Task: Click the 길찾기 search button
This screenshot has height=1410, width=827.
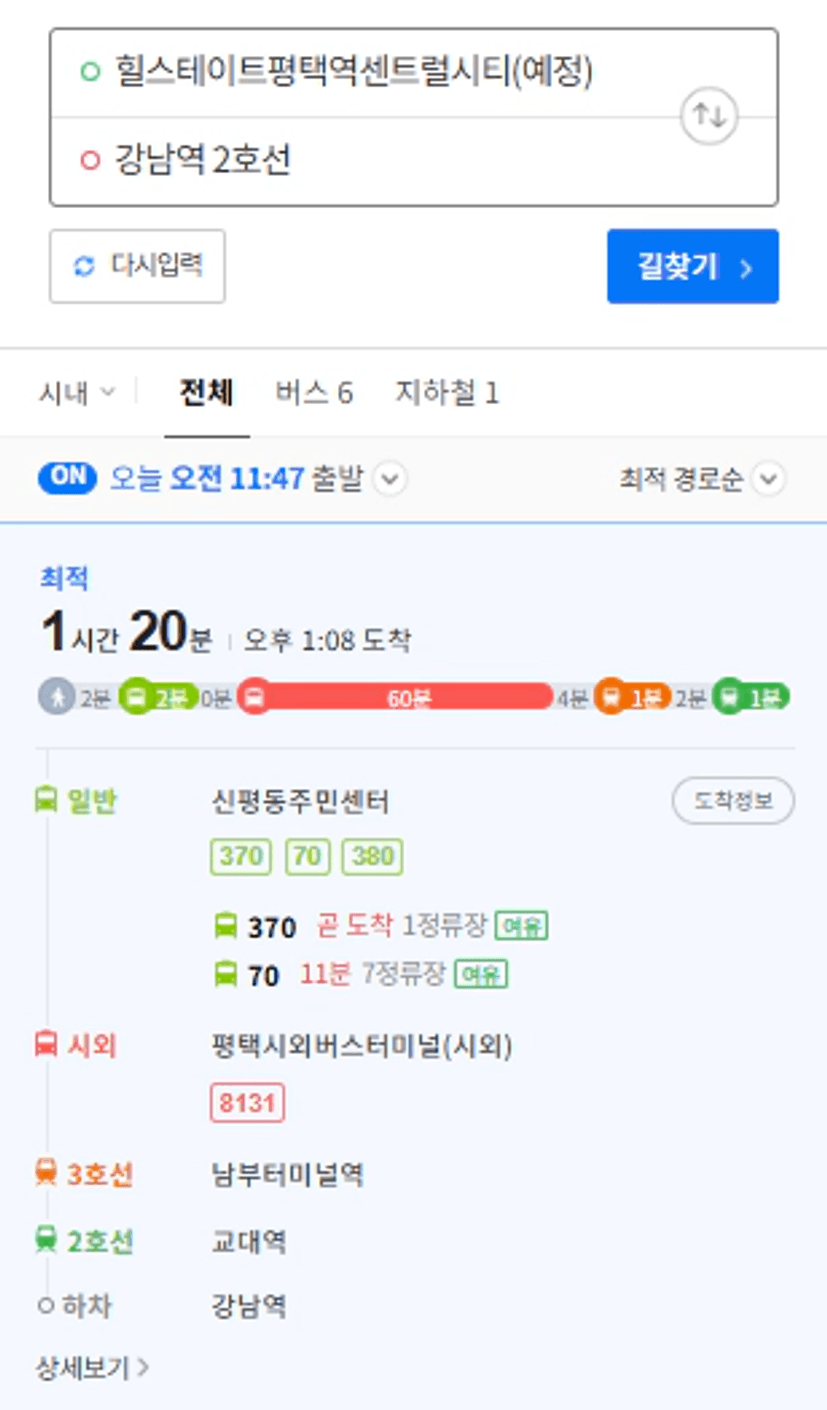Action: click(x=693, y=266)
